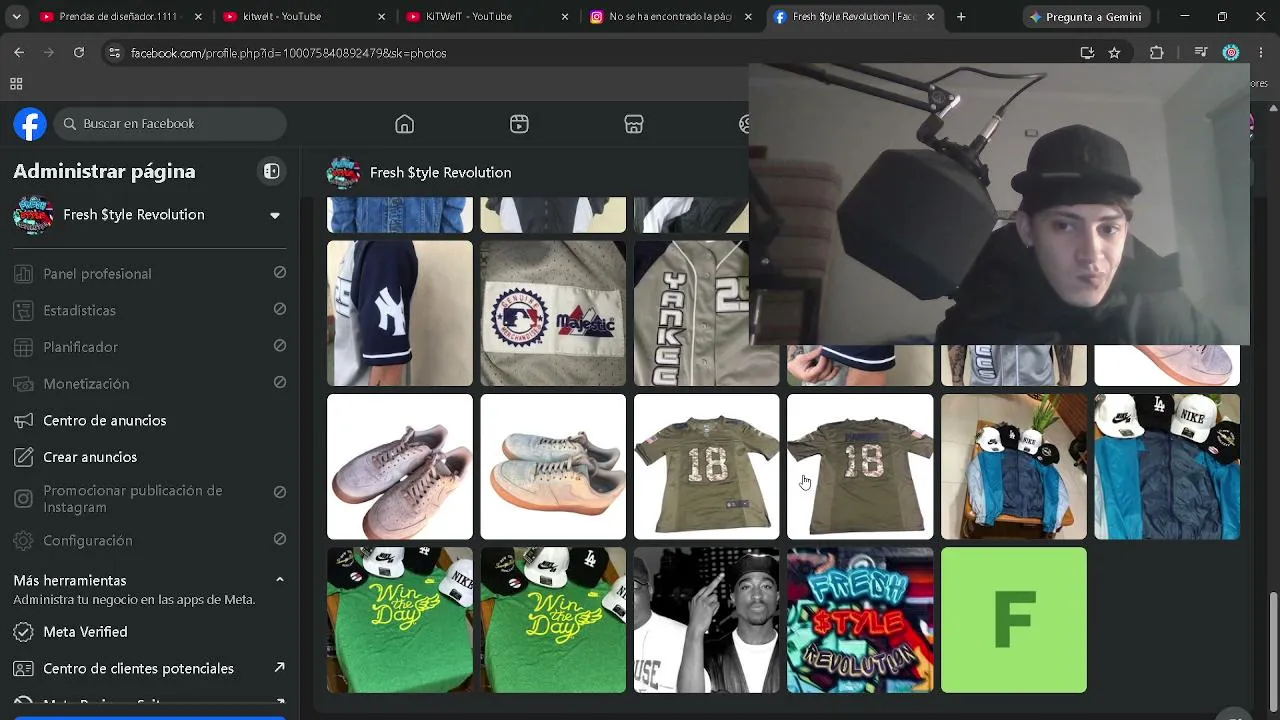
Task: Click the Meta Verified checkmark badge icon
Action: (24, 632)
